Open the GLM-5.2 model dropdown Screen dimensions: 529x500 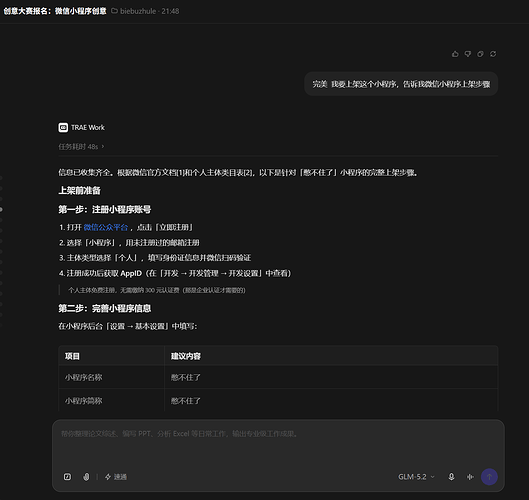[x=416, y=477]
